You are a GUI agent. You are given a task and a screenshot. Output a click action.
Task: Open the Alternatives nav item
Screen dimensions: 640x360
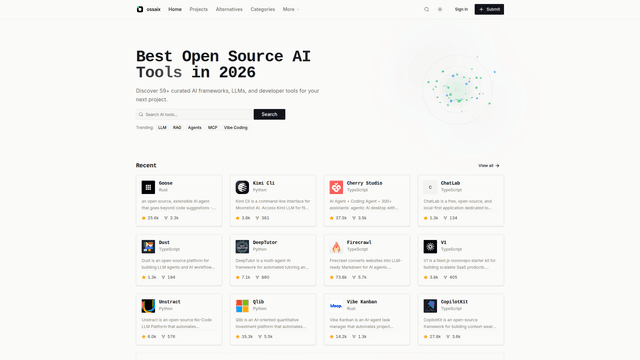coord(229,9)
